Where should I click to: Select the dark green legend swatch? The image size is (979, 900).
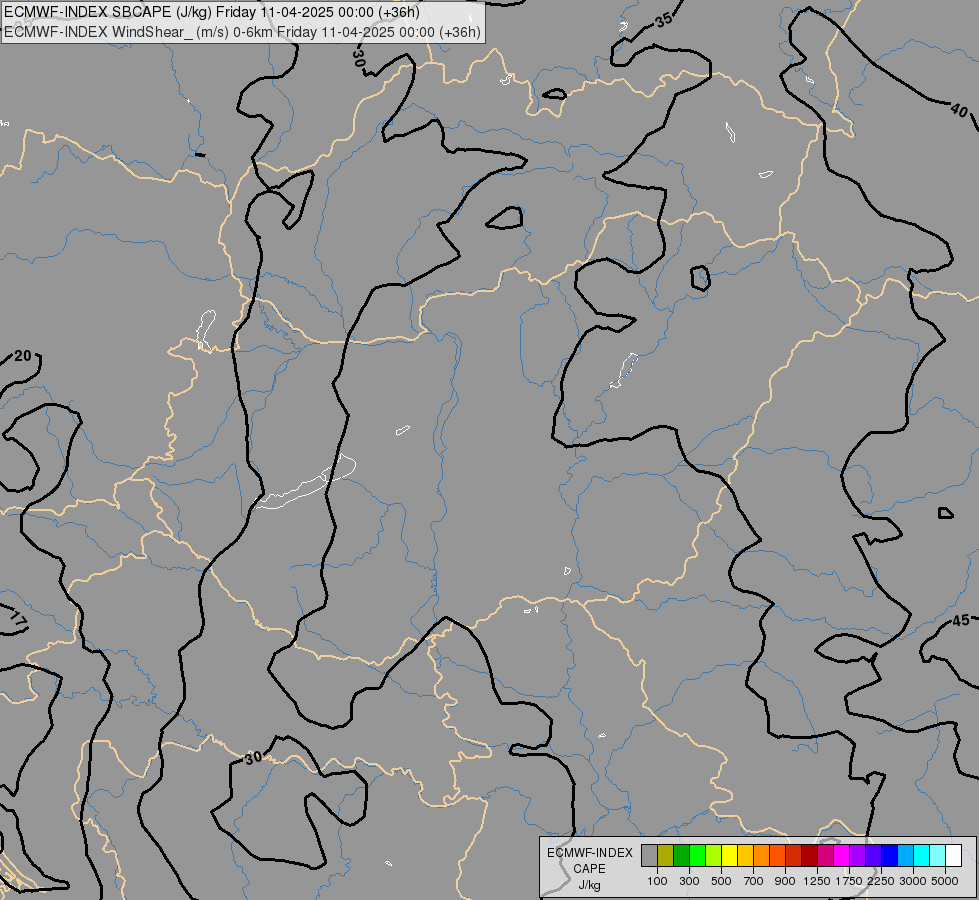[x=681, y=856]
